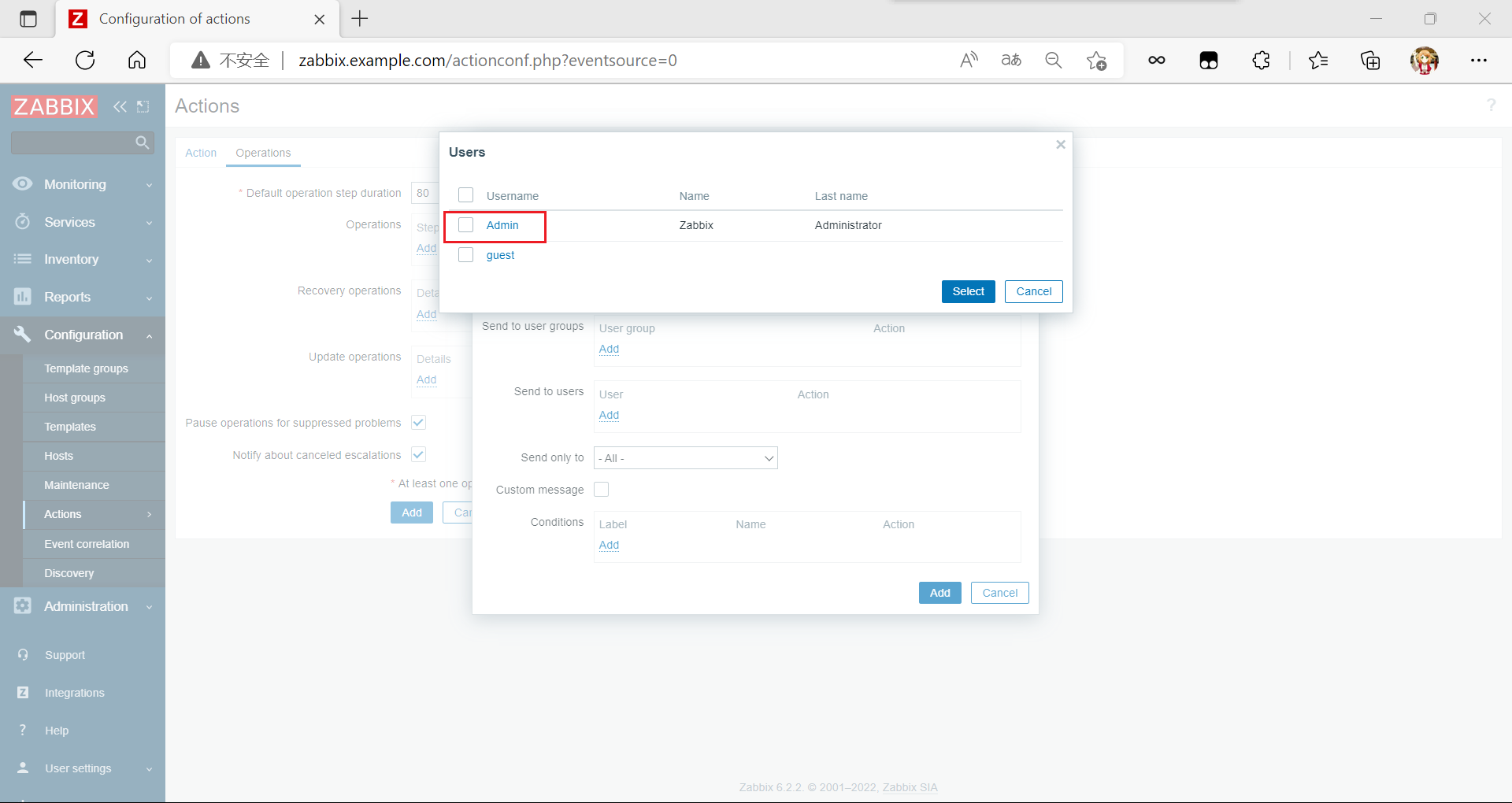Screen dimensions: 1512x803
Task: Check the guest user checkbox
Action: pyautogui.click(x=466, y=255)
